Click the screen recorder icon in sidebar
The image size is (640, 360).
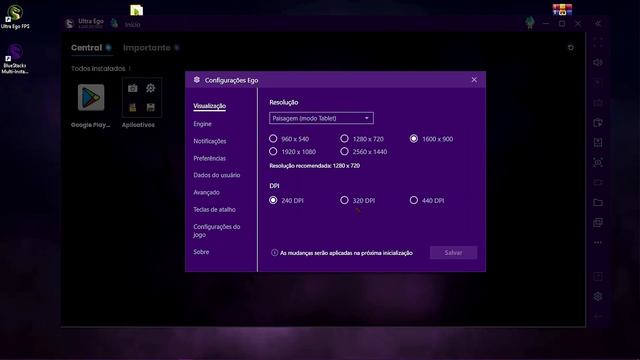click(598, 182)
